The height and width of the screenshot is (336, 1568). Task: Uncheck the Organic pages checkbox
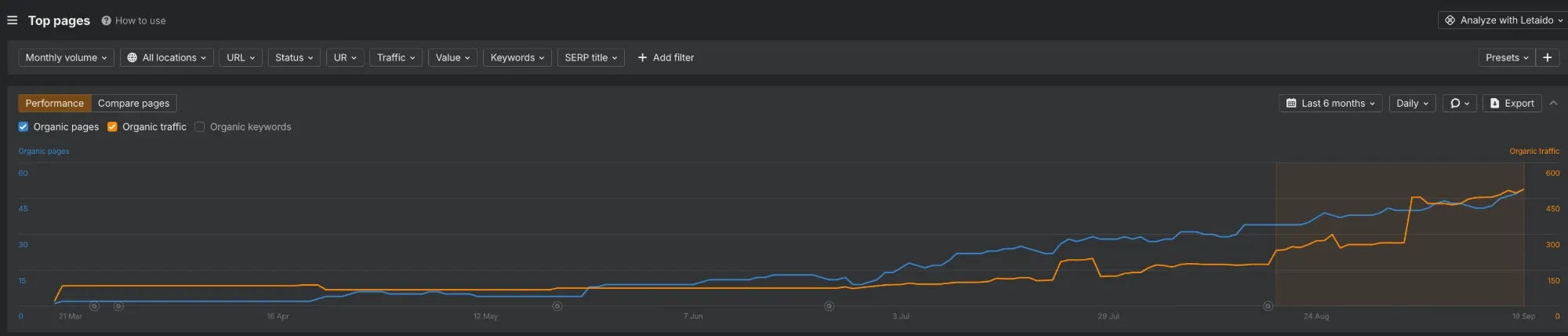(24, 126)
